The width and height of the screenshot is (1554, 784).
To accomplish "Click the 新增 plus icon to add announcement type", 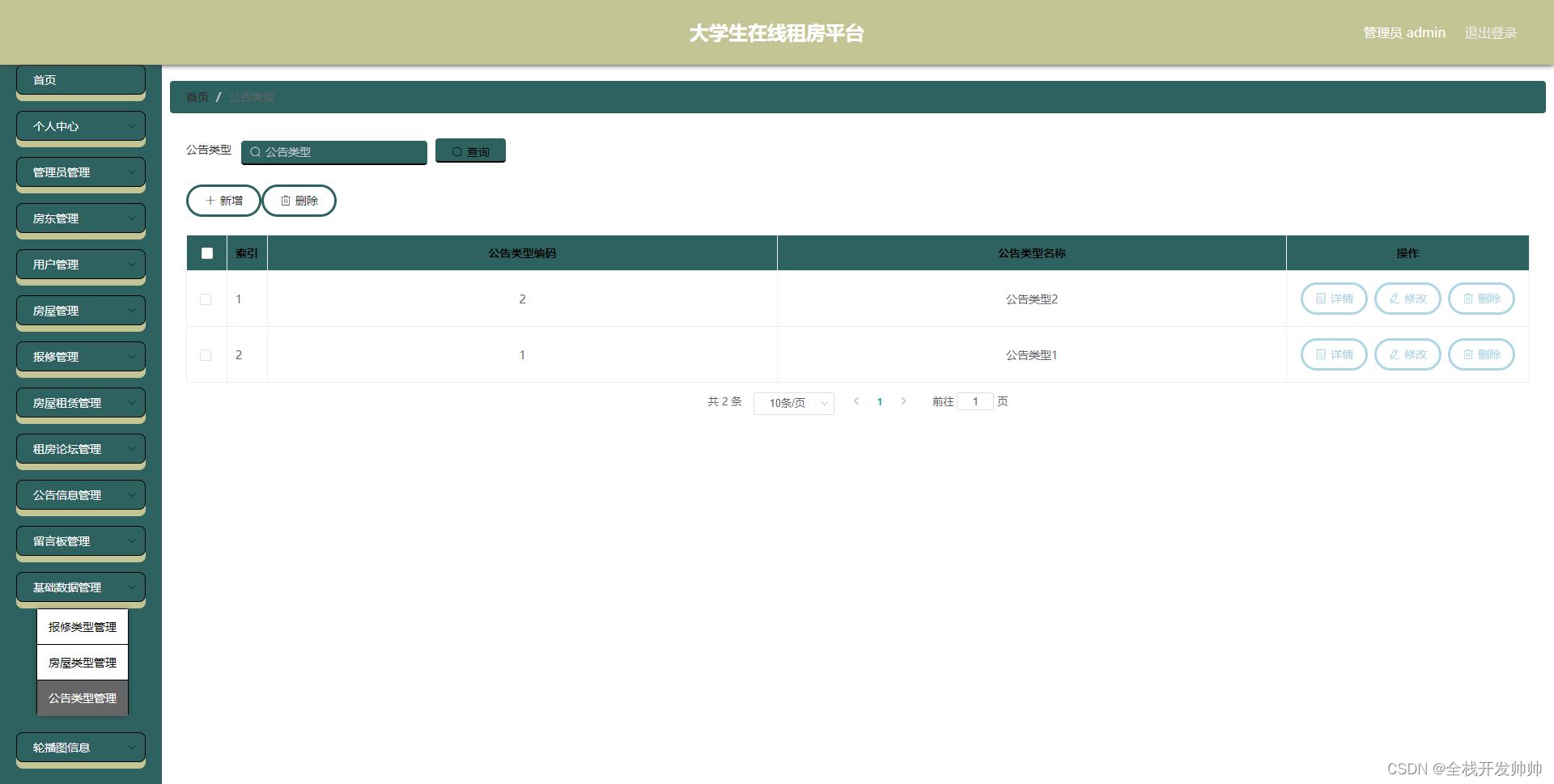I will coord(210,200).
